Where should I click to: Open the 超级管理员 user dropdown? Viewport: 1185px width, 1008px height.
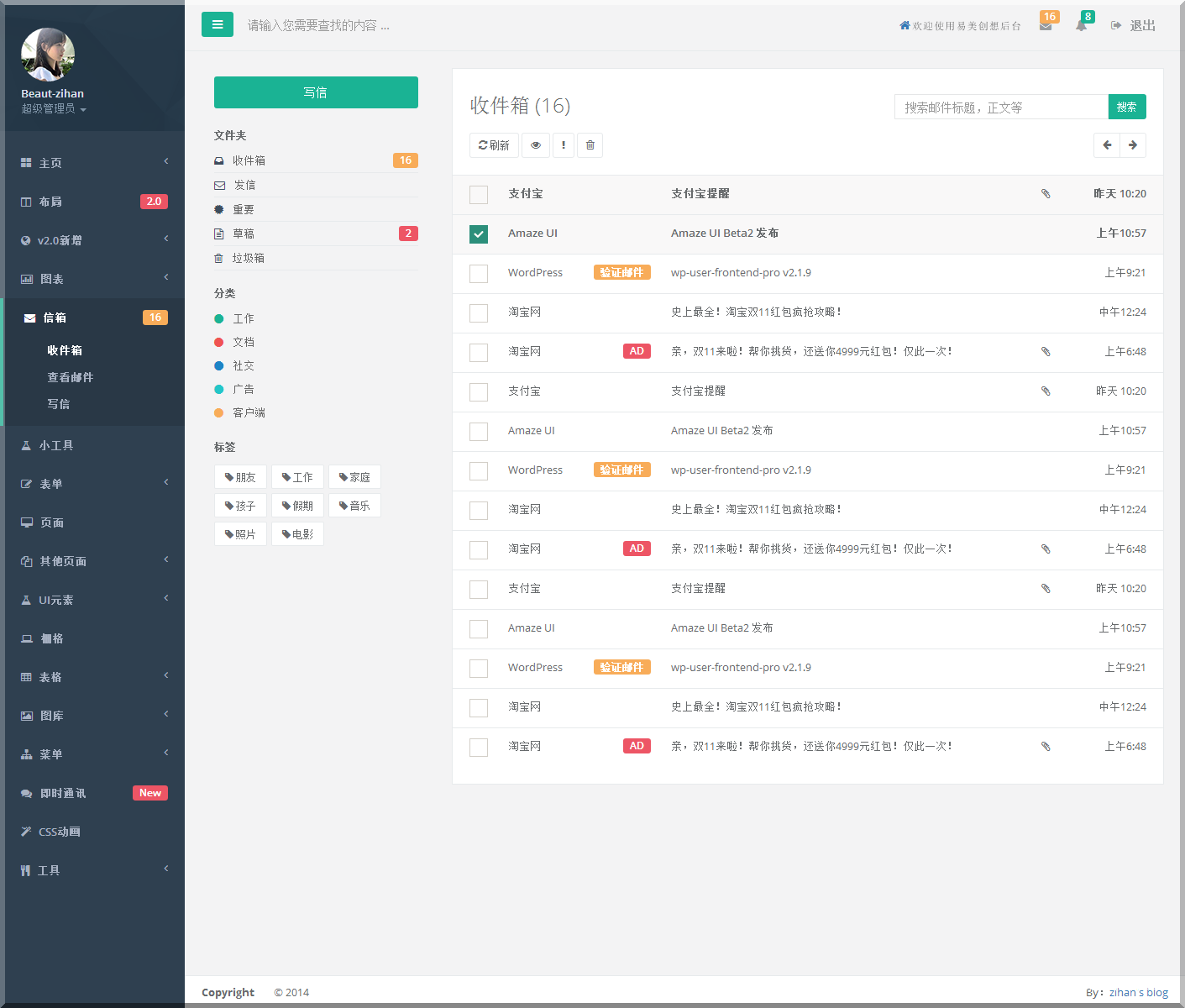pos(54,109)
